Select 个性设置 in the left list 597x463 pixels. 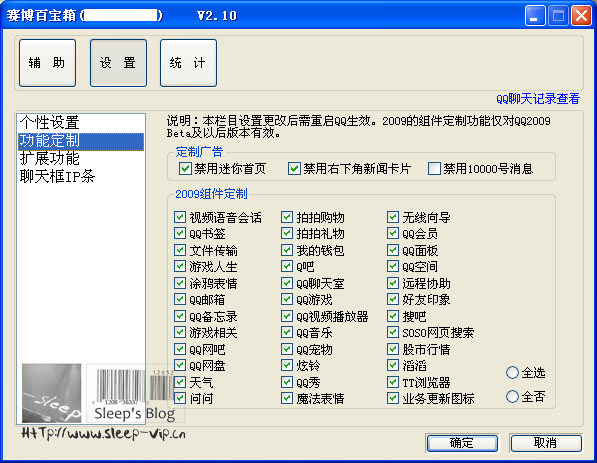click(81, 123)
